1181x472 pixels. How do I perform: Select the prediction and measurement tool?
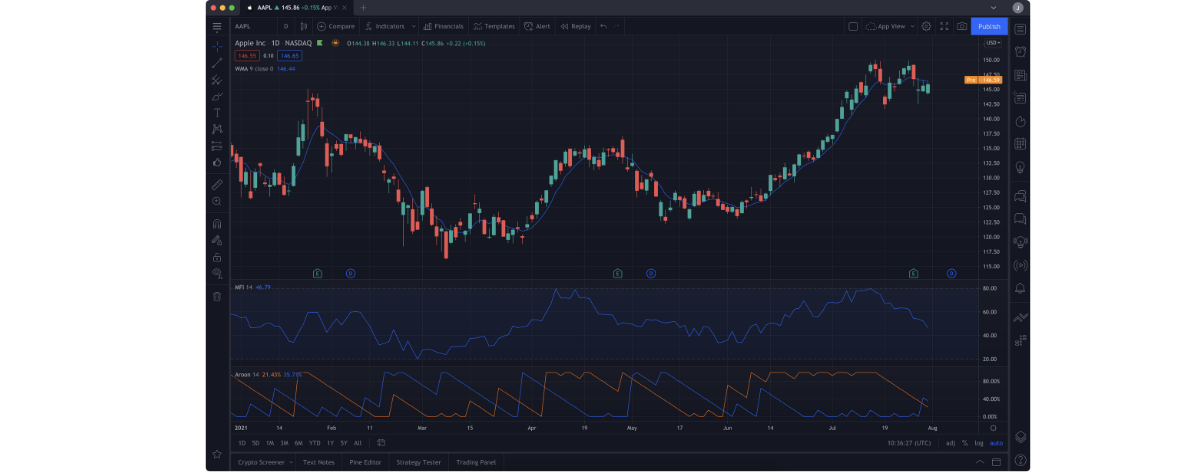pos(217,146)
